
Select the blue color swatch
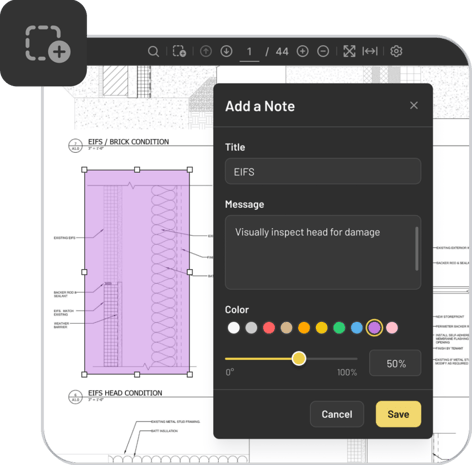point(357,328)
